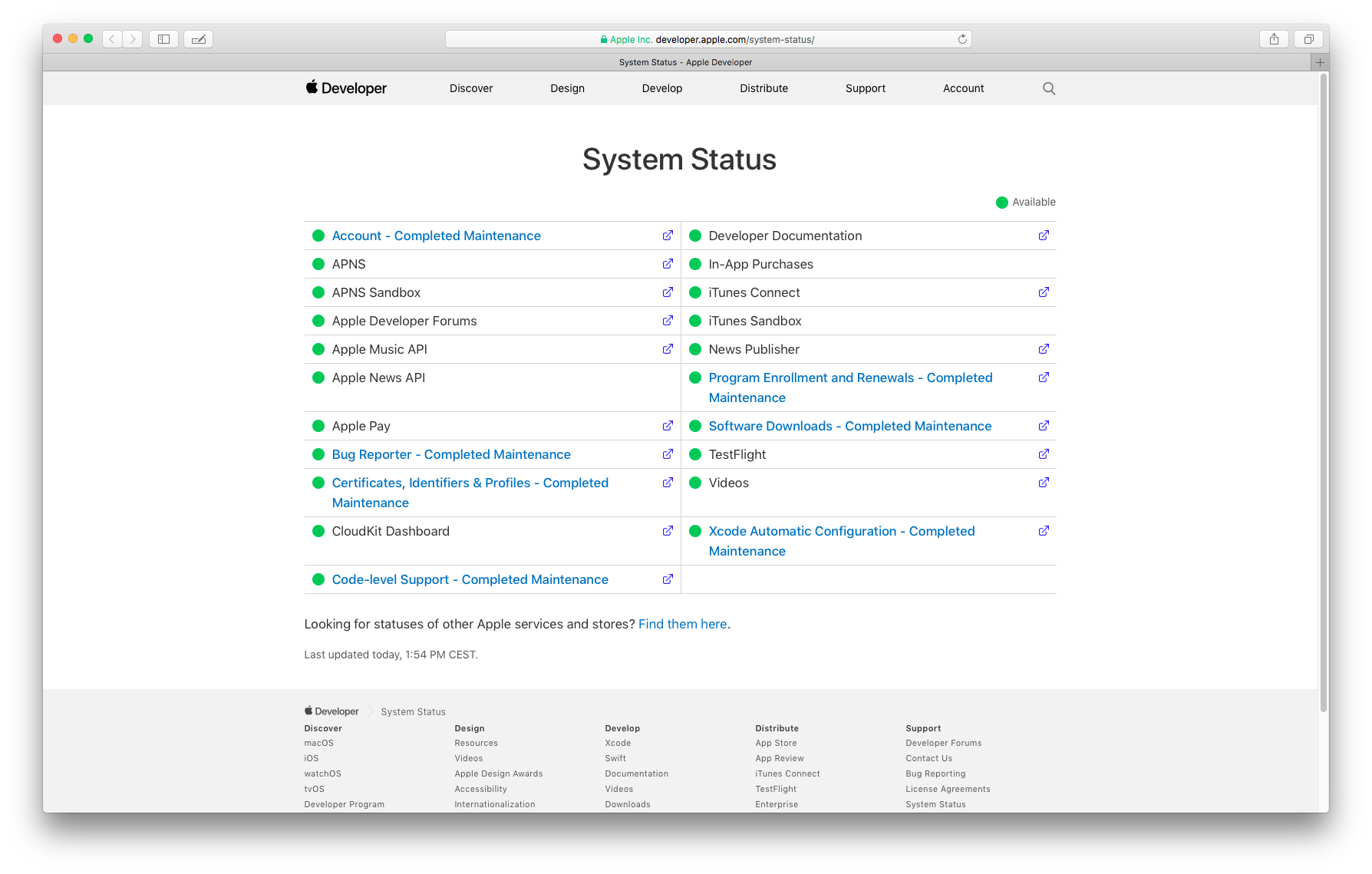Open the Discover menu in top navigation
1372x874 pixels.
coord(471,88)
